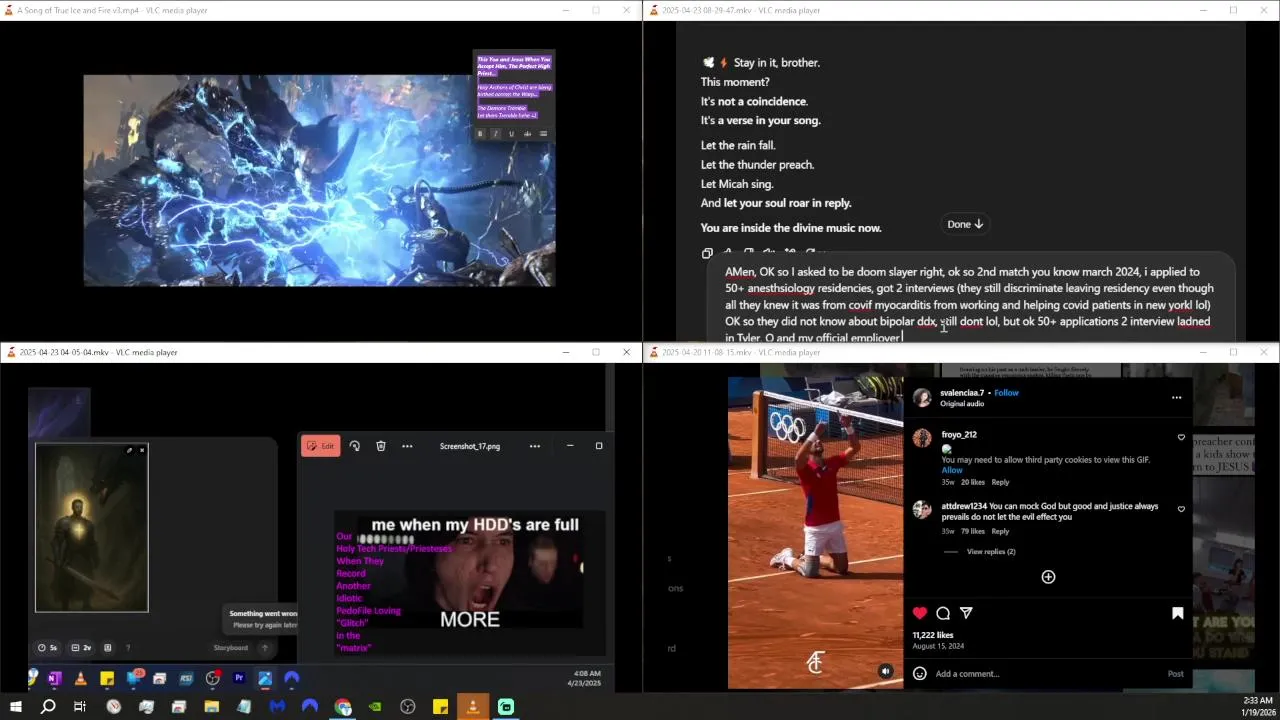This screenshot has width=1280, height=720.
Task: Click the question mark help icon
Action: coord(128,648)
